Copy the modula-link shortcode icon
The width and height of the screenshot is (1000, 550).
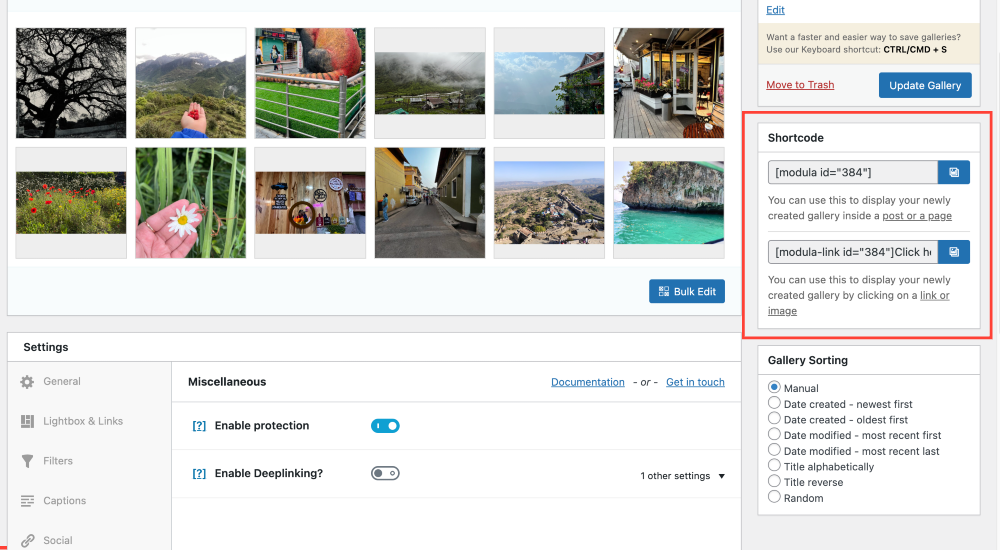pyautogui.click(x=954, y=252)
